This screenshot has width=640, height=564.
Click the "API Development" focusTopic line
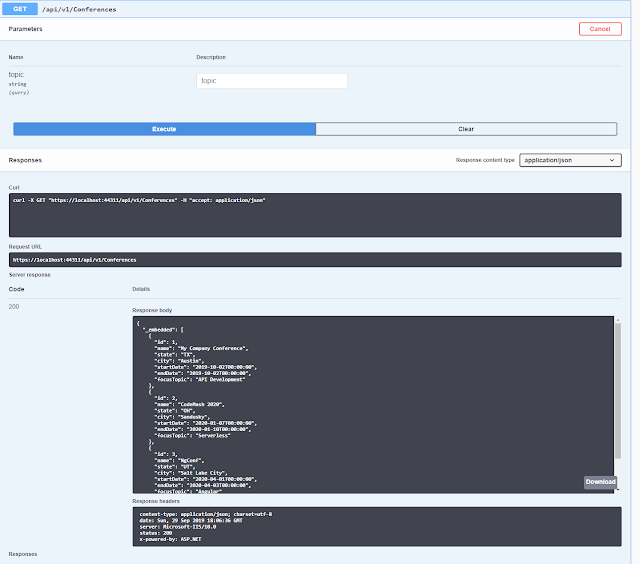[x=200, y=380]
